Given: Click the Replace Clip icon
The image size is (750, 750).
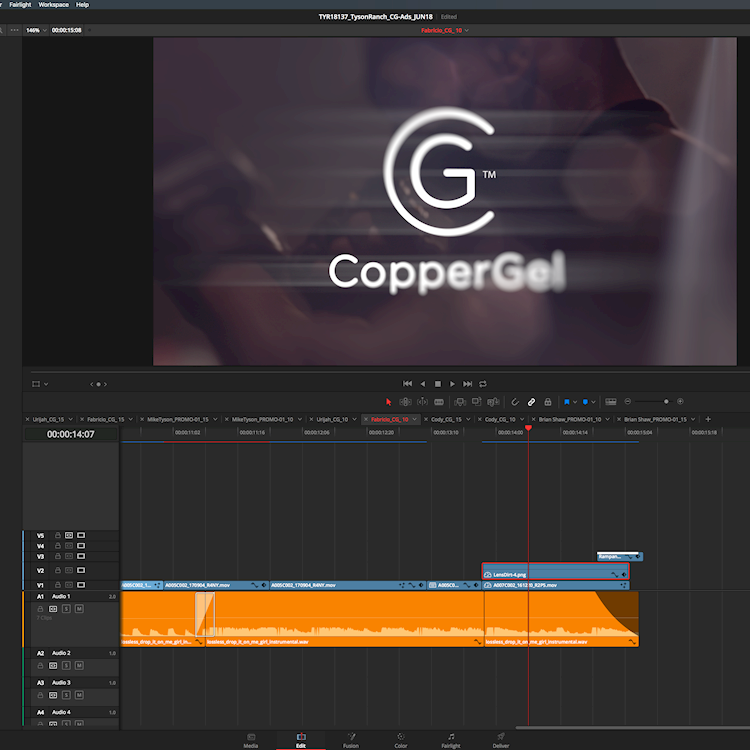Looking at the screenshot, I should [493, 402].
